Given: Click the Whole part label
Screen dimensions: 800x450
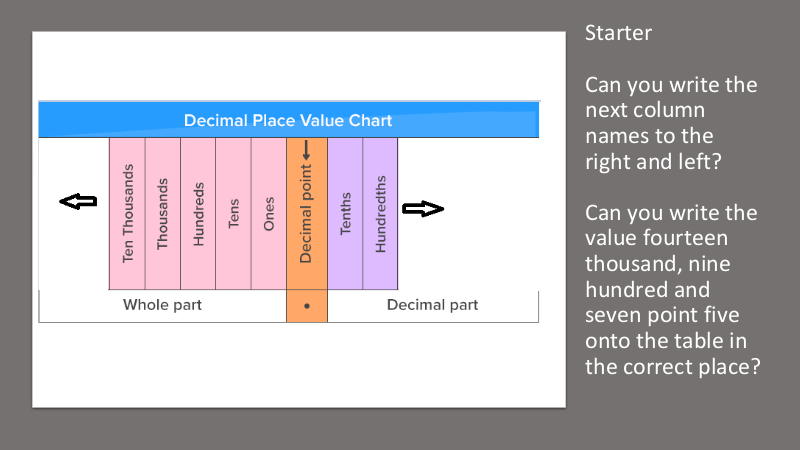Looking at the screenshot, I should 162,305.
